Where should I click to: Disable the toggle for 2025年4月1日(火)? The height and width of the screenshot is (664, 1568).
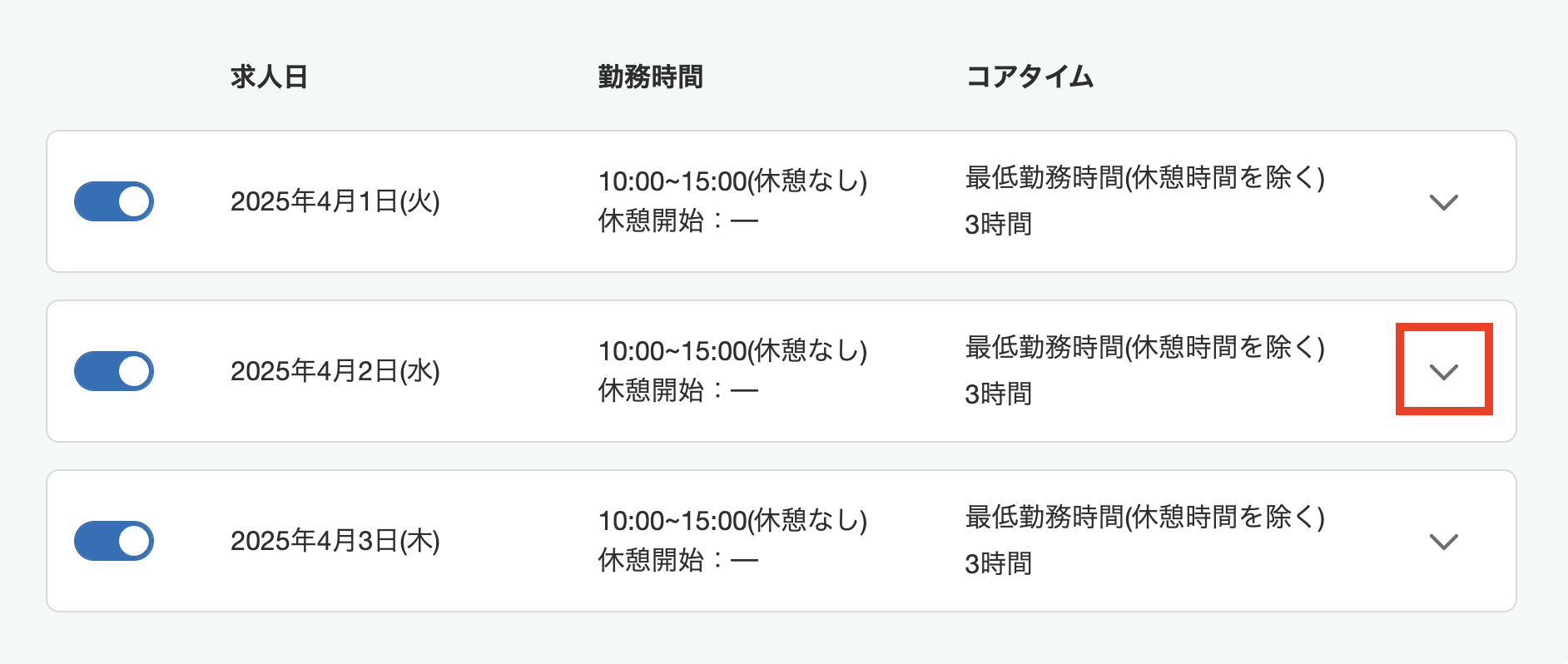click(113, 200)
